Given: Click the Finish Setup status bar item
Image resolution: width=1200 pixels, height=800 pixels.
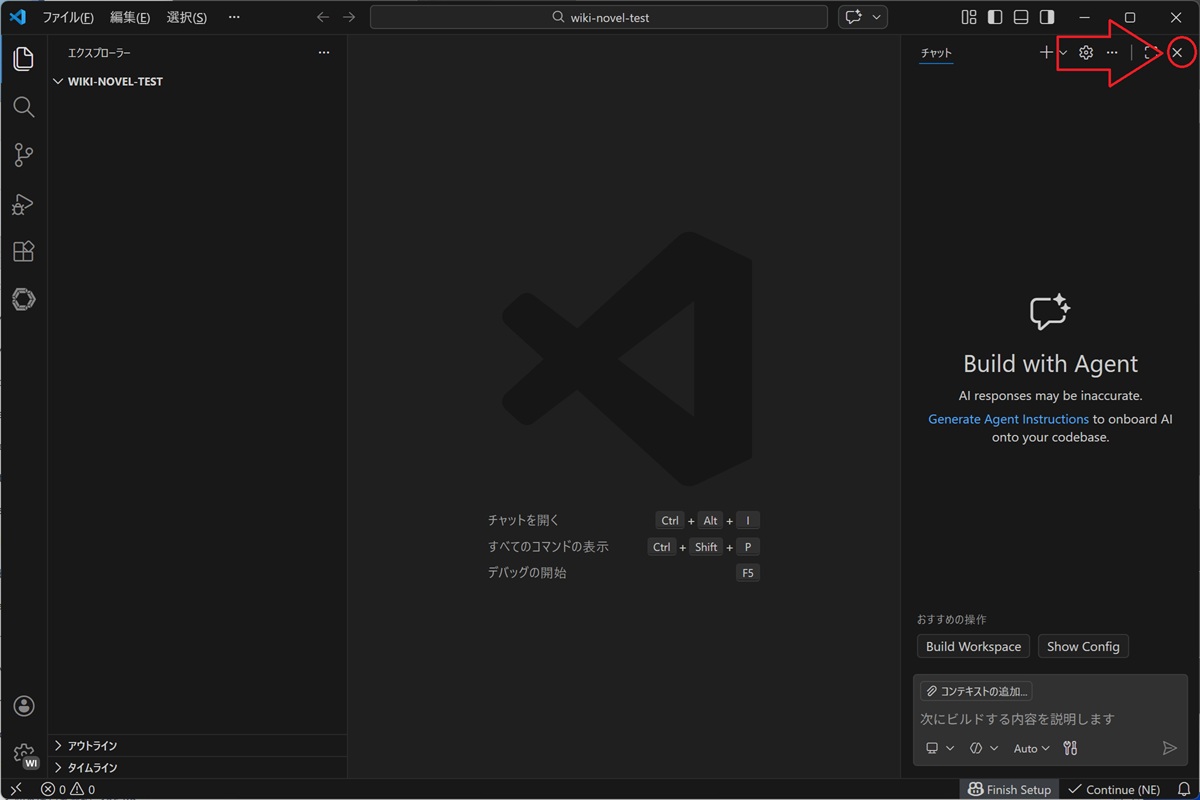Looking at the screenshot, I should click(1009, 789).
